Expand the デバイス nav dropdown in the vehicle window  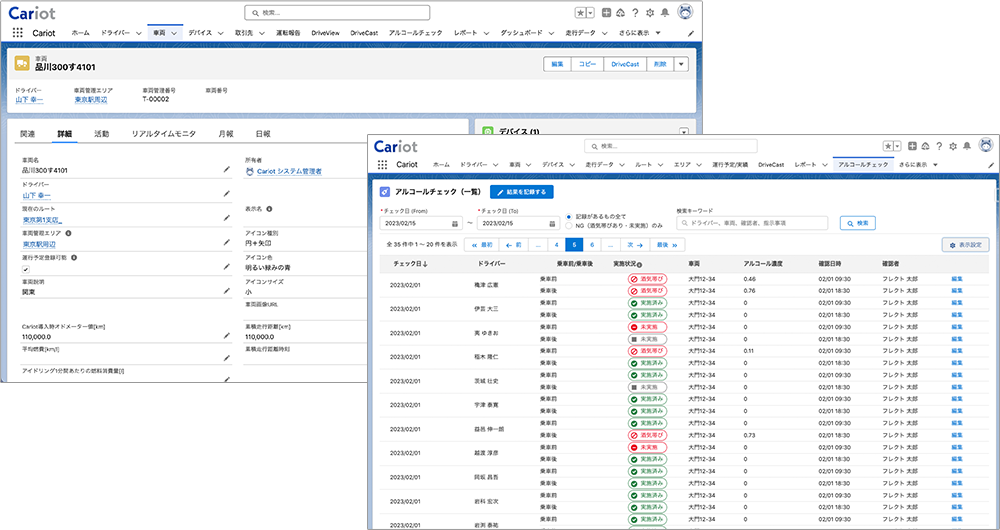coord(221,33)
